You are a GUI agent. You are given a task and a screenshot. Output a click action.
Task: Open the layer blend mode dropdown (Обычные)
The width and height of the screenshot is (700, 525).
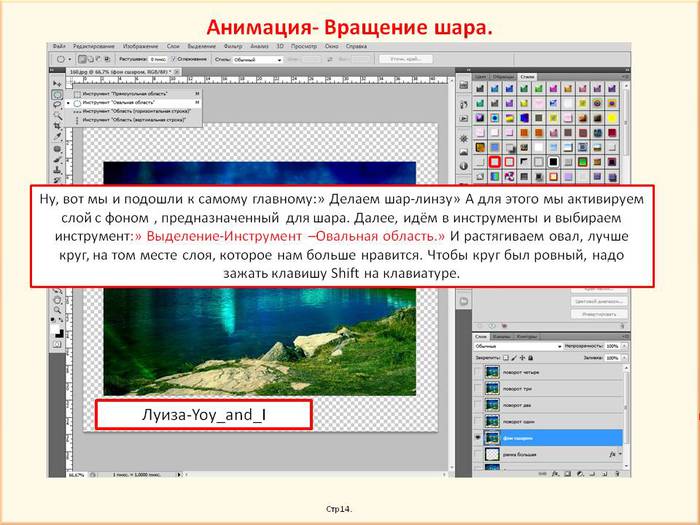click(x=517, y=346)
